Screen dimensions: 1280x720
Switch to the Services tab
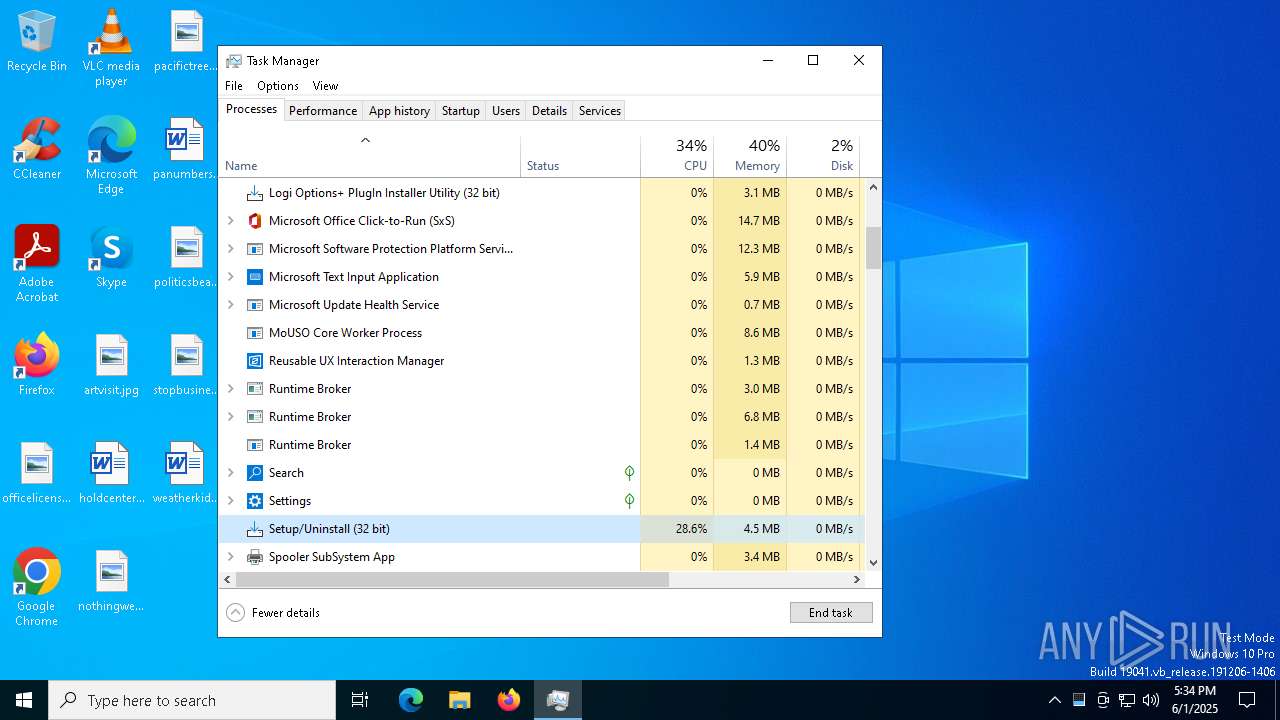(600, 111)
